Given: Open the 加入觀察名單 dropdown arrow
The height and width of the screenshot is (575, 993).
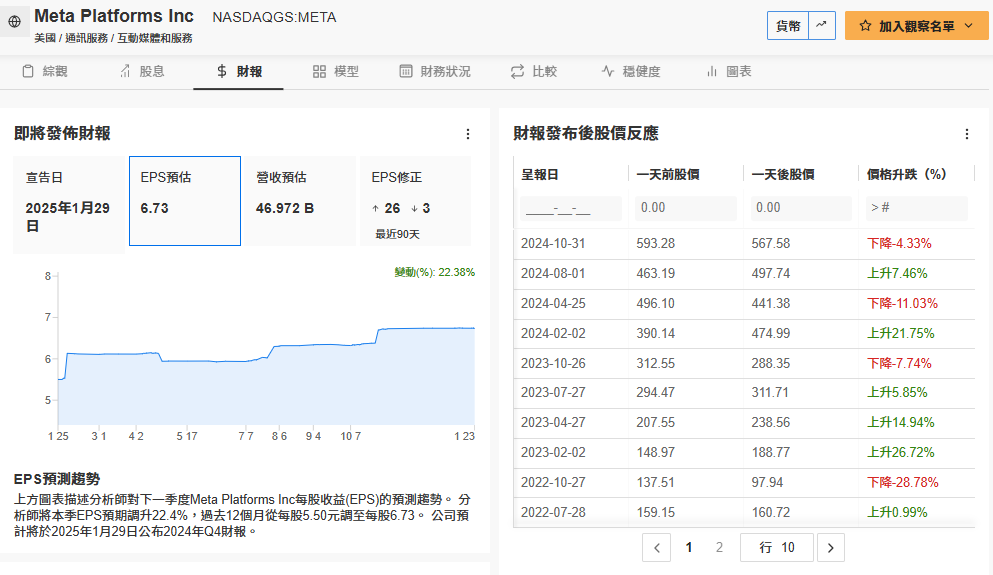Looking at the screenshot, I should click(968, 26).
